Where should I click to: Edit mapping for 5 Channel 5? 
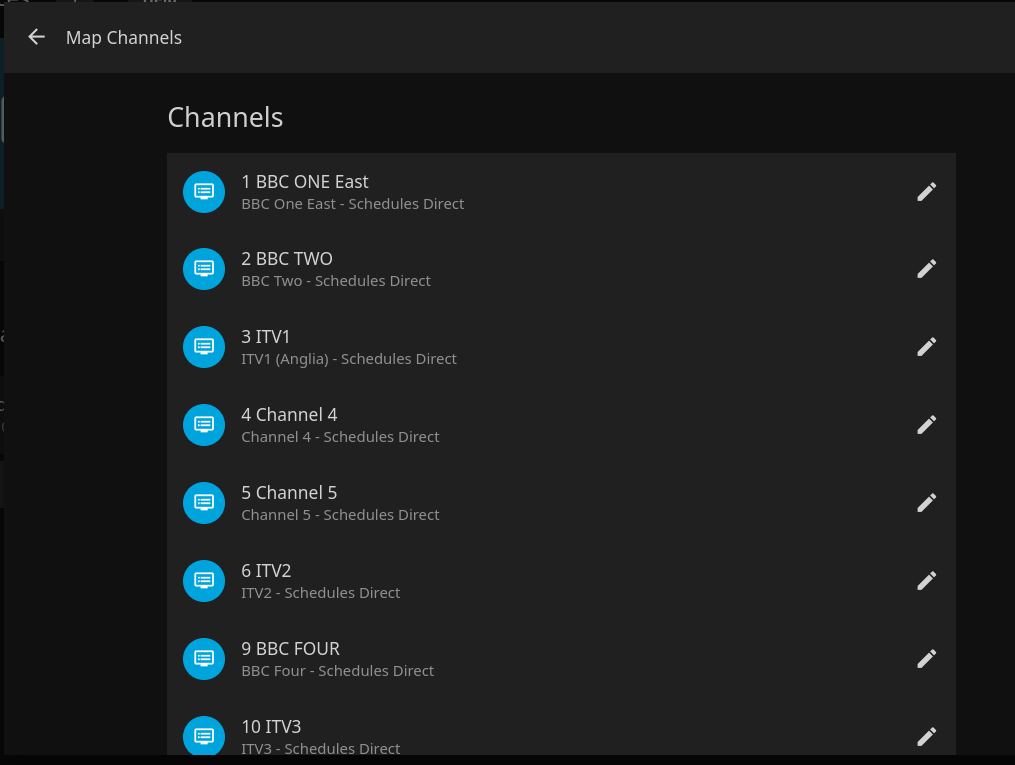click(926, 503)
